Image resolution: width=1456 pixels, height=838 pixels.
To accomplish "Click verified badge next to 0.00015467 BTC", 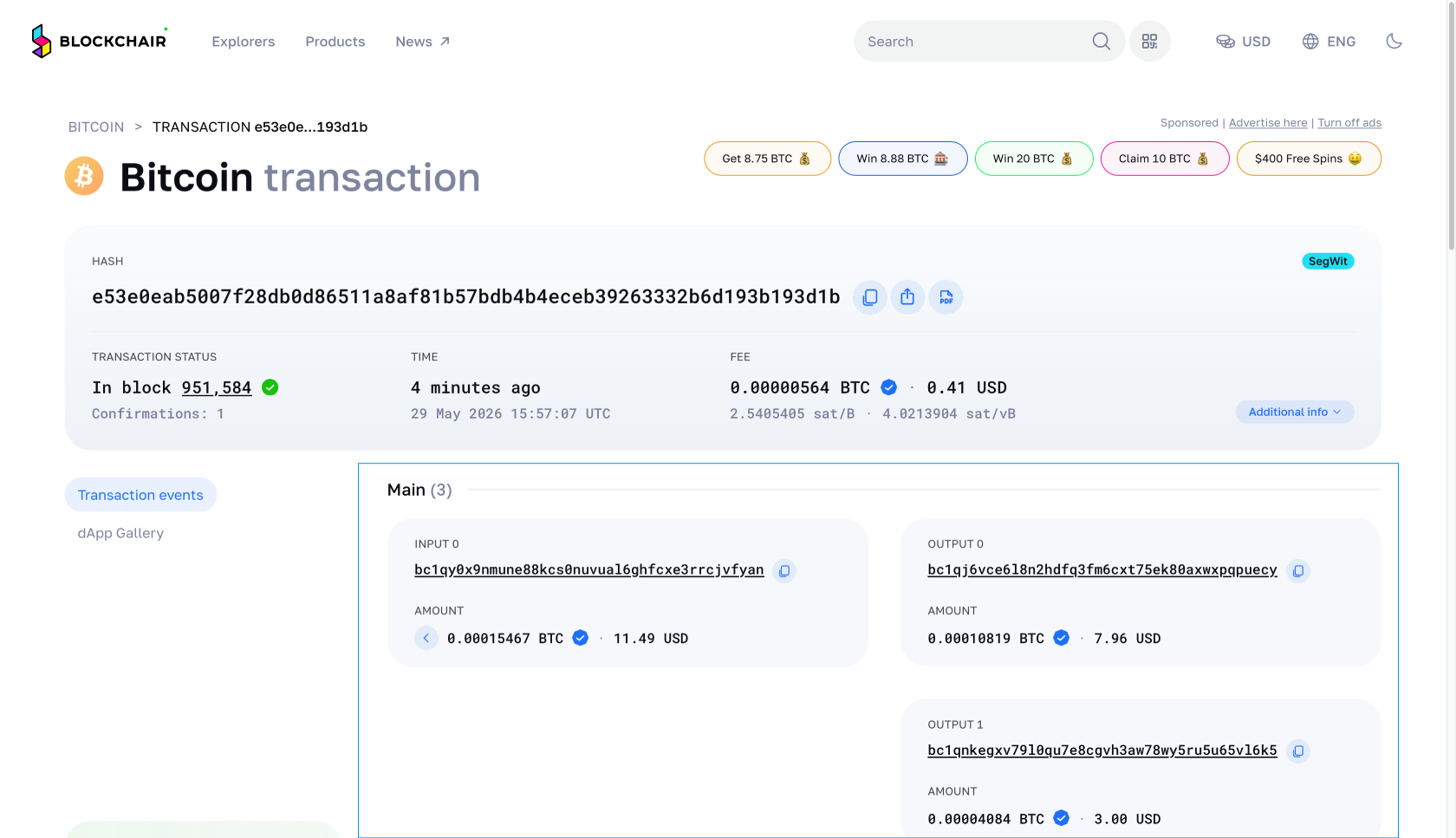I will click(581, 638).
